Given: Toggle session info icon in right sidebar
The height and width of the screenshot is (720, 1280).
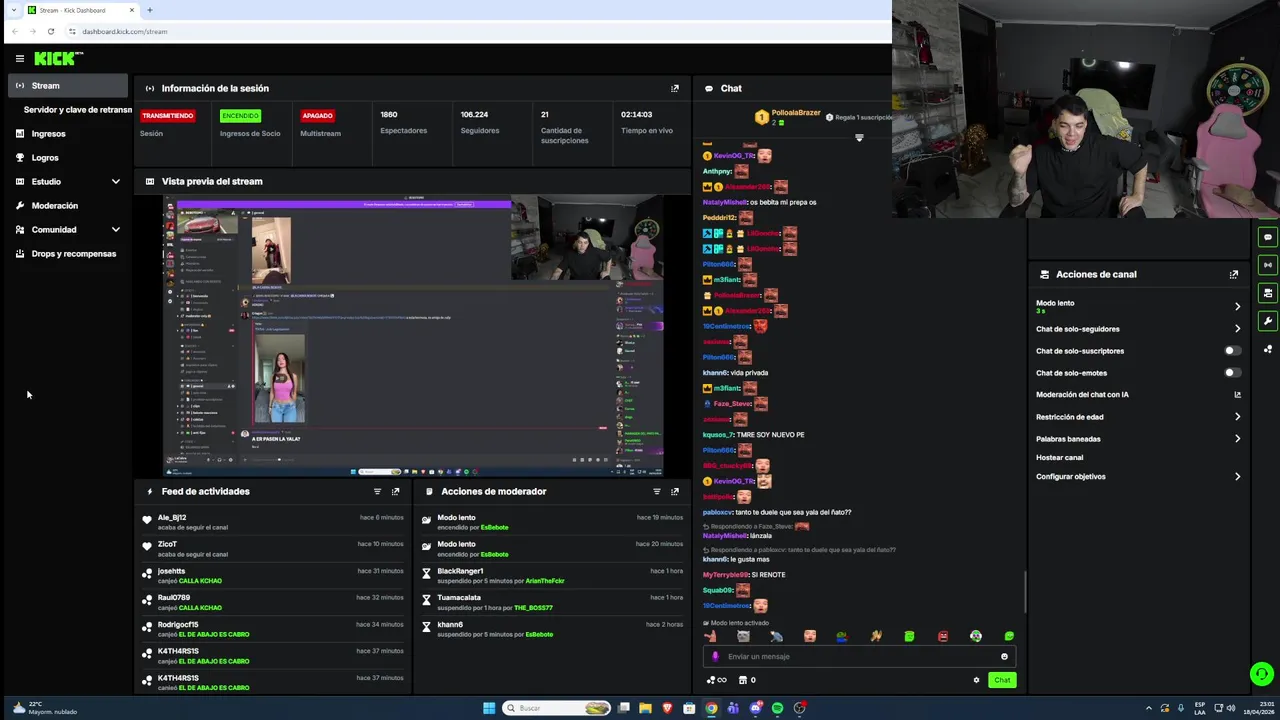Looking at the screenshot, I should 1268,265.
